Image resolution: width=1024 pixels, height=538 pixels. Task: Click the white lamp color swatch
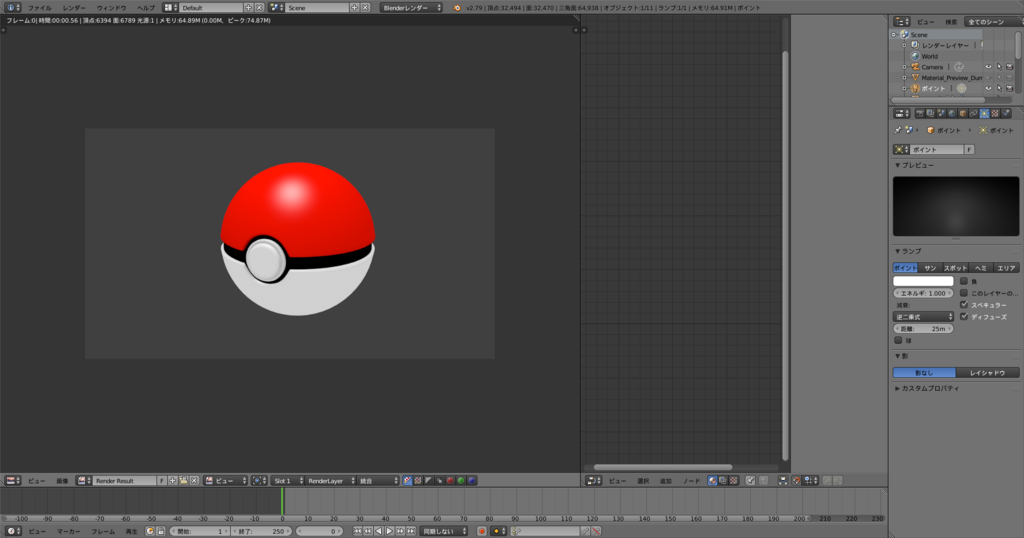[923, 281]
